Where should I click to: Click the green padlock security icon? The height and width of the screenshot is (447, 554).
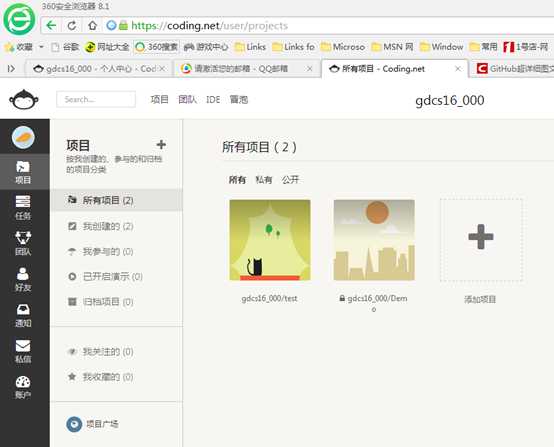pyautogui.click(x=123, y=25)
